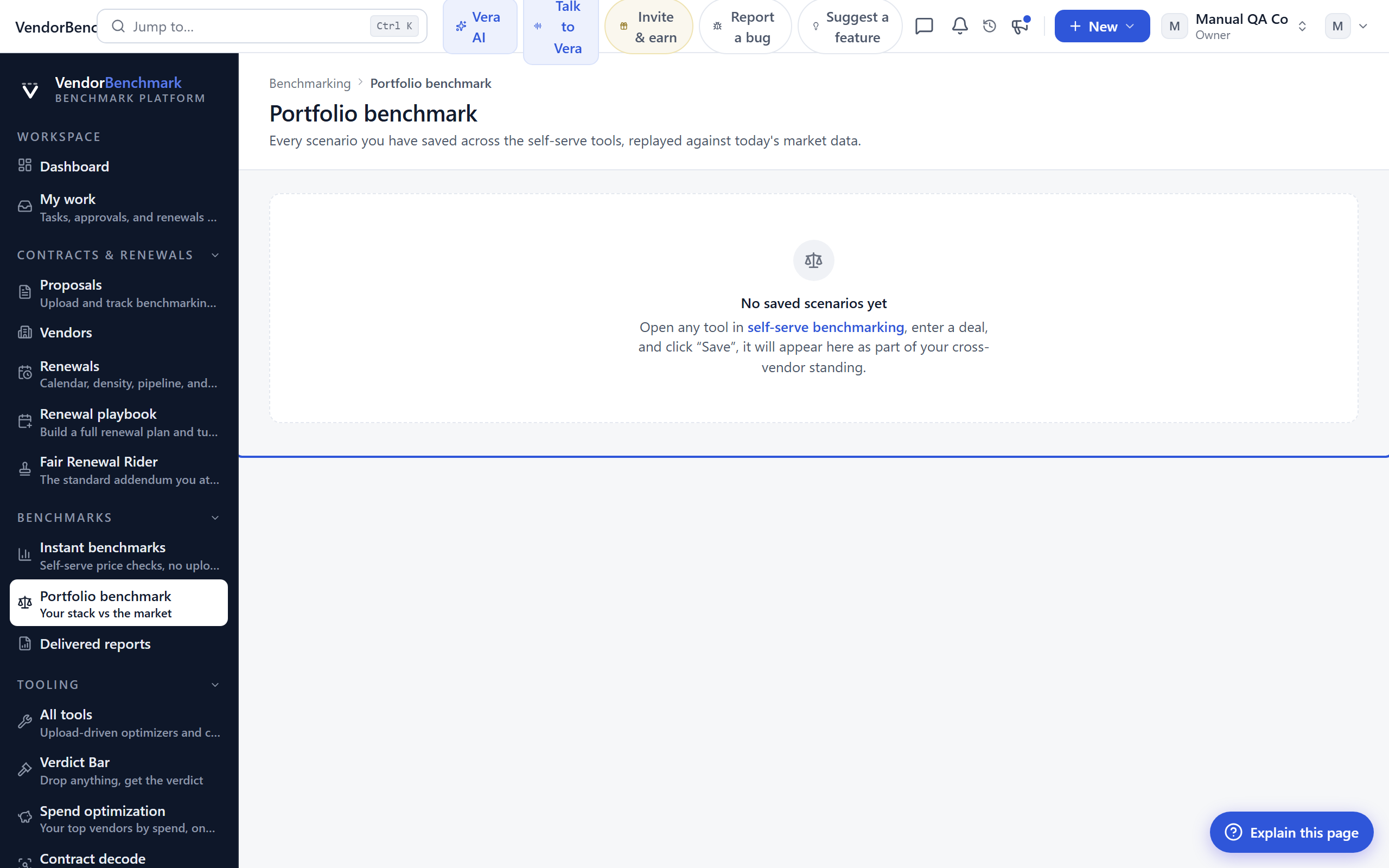This screenshot has height=868, width=1389.
Task: Open the notifications bell
Action: 960,26
